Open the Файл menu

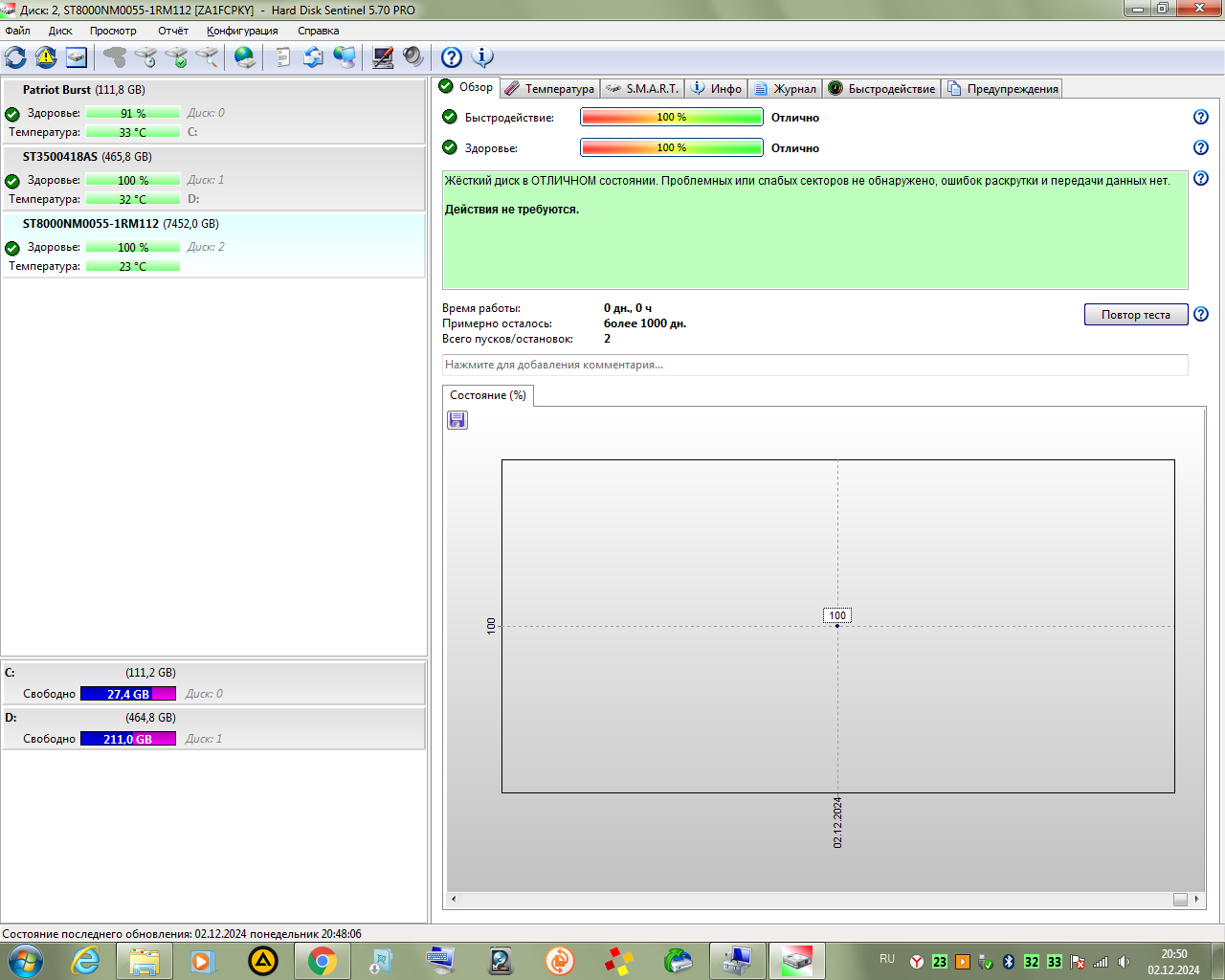[17, 31]
